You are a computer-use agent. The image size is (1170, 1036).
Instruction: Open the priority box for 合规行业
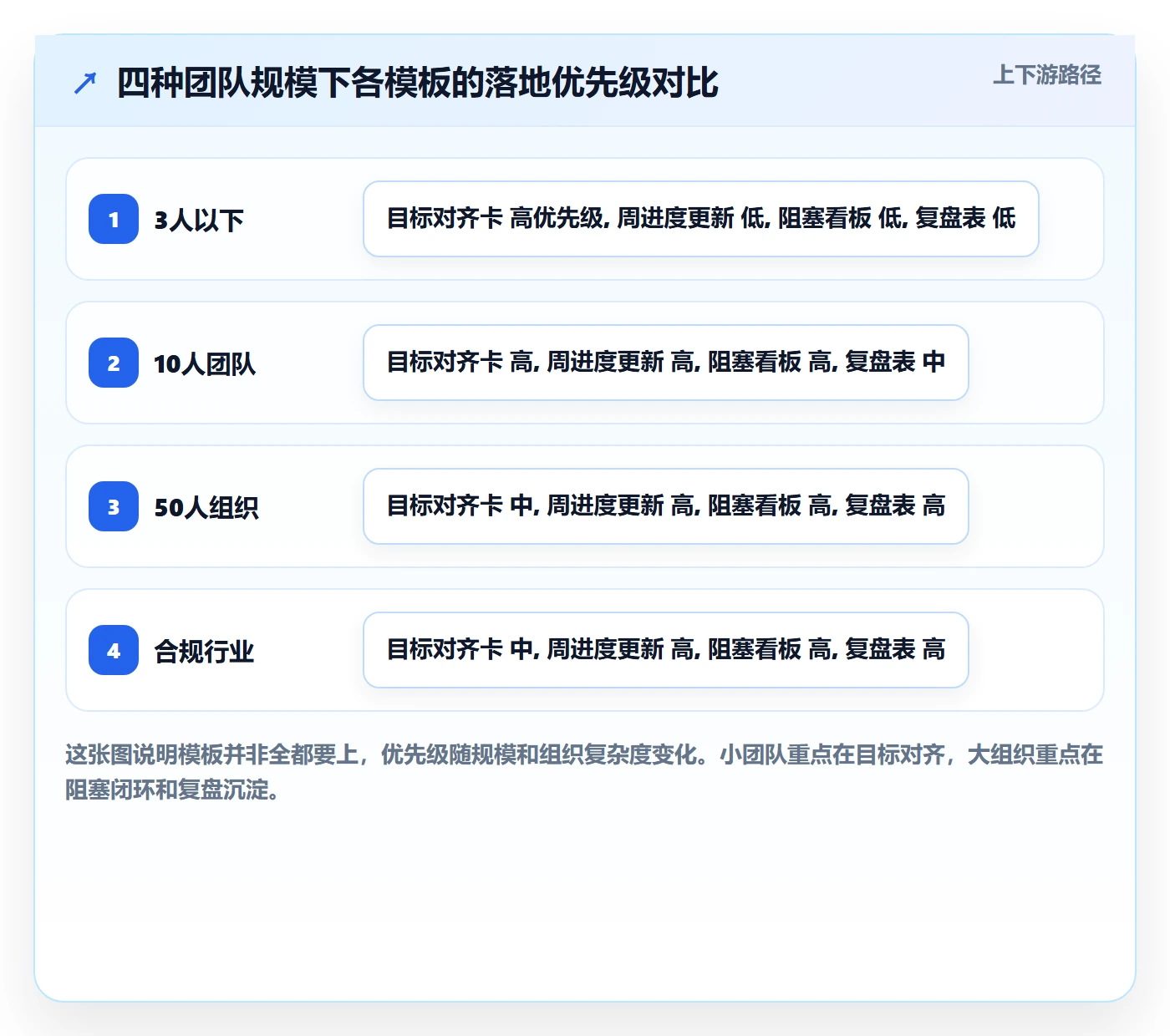[666, 650]
